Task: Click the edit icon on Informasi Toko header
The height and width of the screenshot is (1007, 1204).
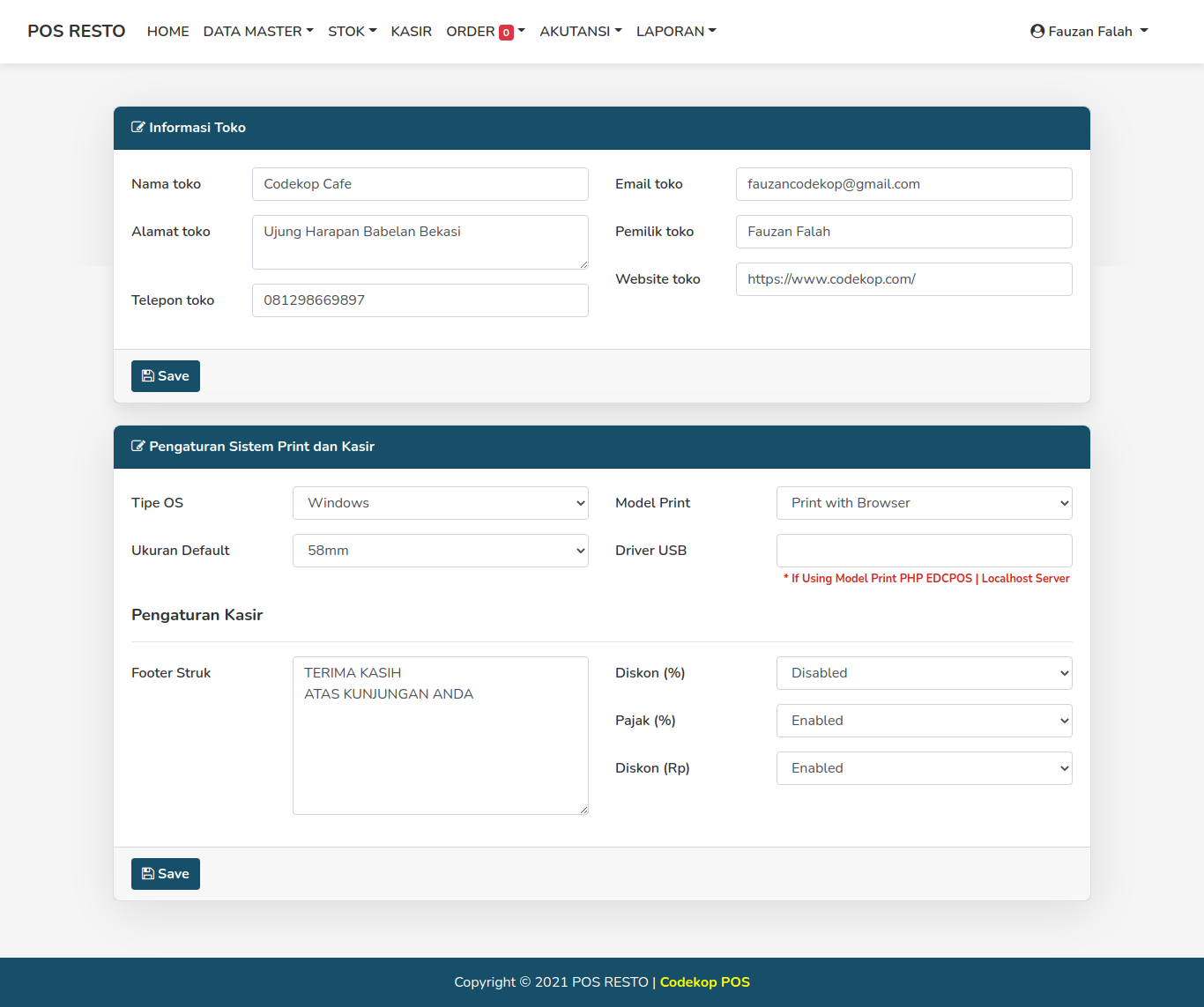Action: click(x=138, y=127)
